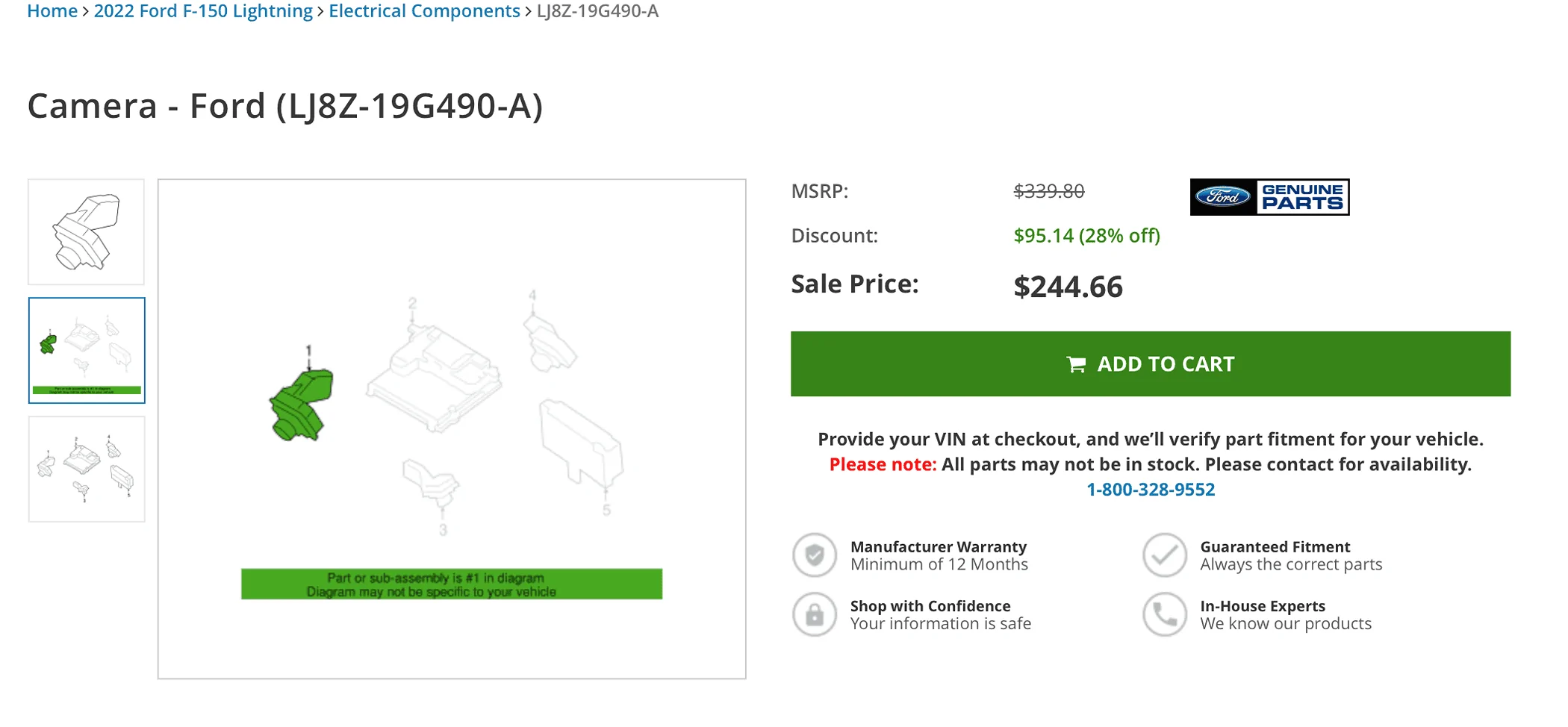The width and height of the screenshot is (1568, 727).
Task: Click the Manufacturer Warranty shield icon
Action: click(814, 555)
